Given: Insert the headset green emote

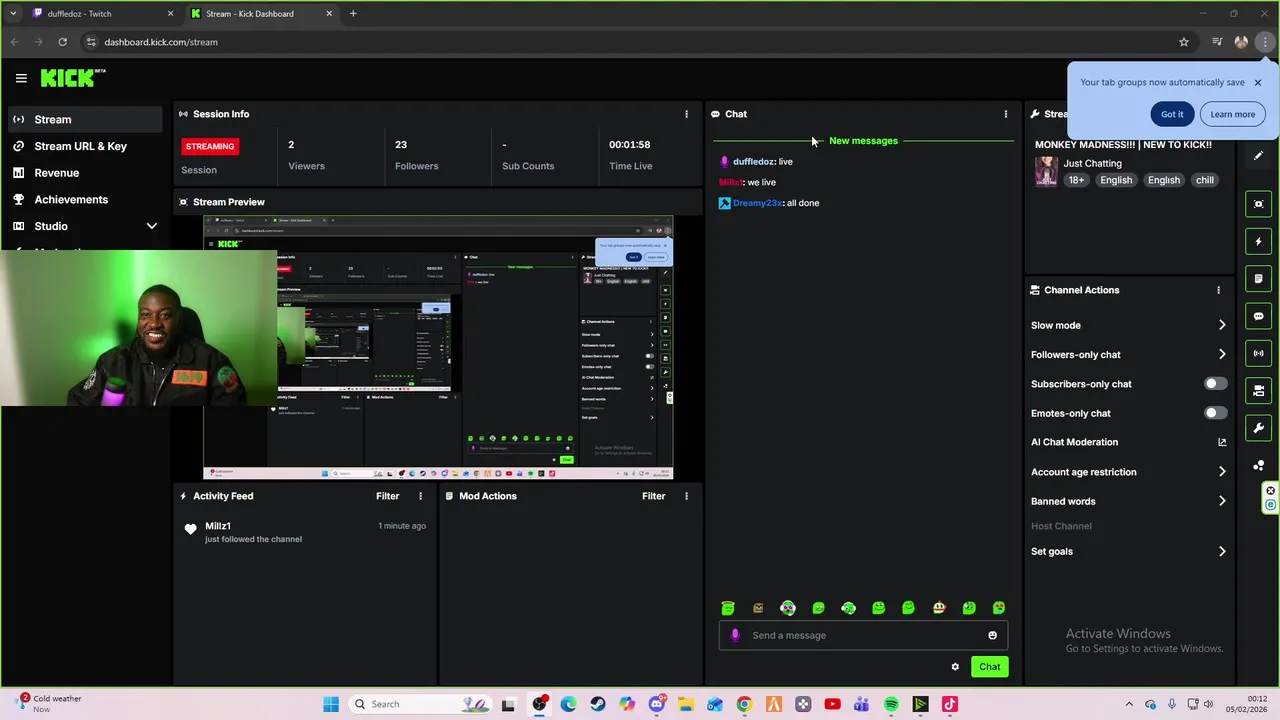Looking at the screenshot, I should click(x=848, y=608).
